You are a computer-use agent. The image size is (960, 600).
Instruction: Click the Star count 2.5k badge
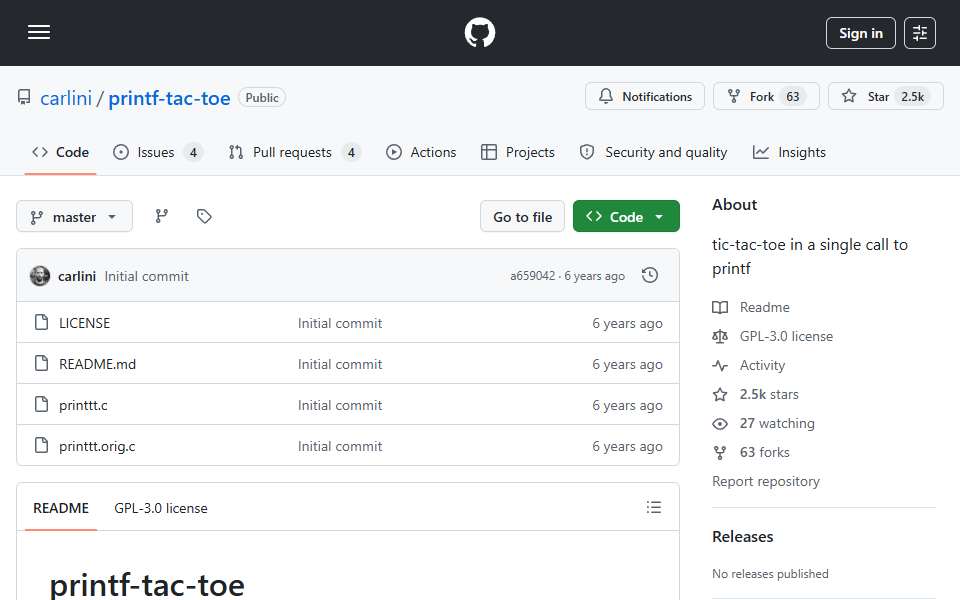point(912,97)
